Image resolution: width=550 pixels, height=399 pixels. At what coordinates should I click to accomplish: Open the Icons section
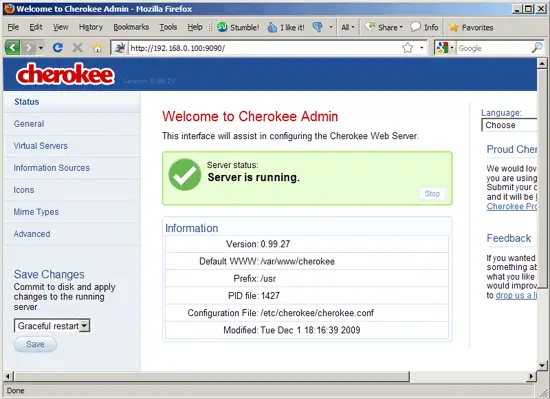click(72, 190)
